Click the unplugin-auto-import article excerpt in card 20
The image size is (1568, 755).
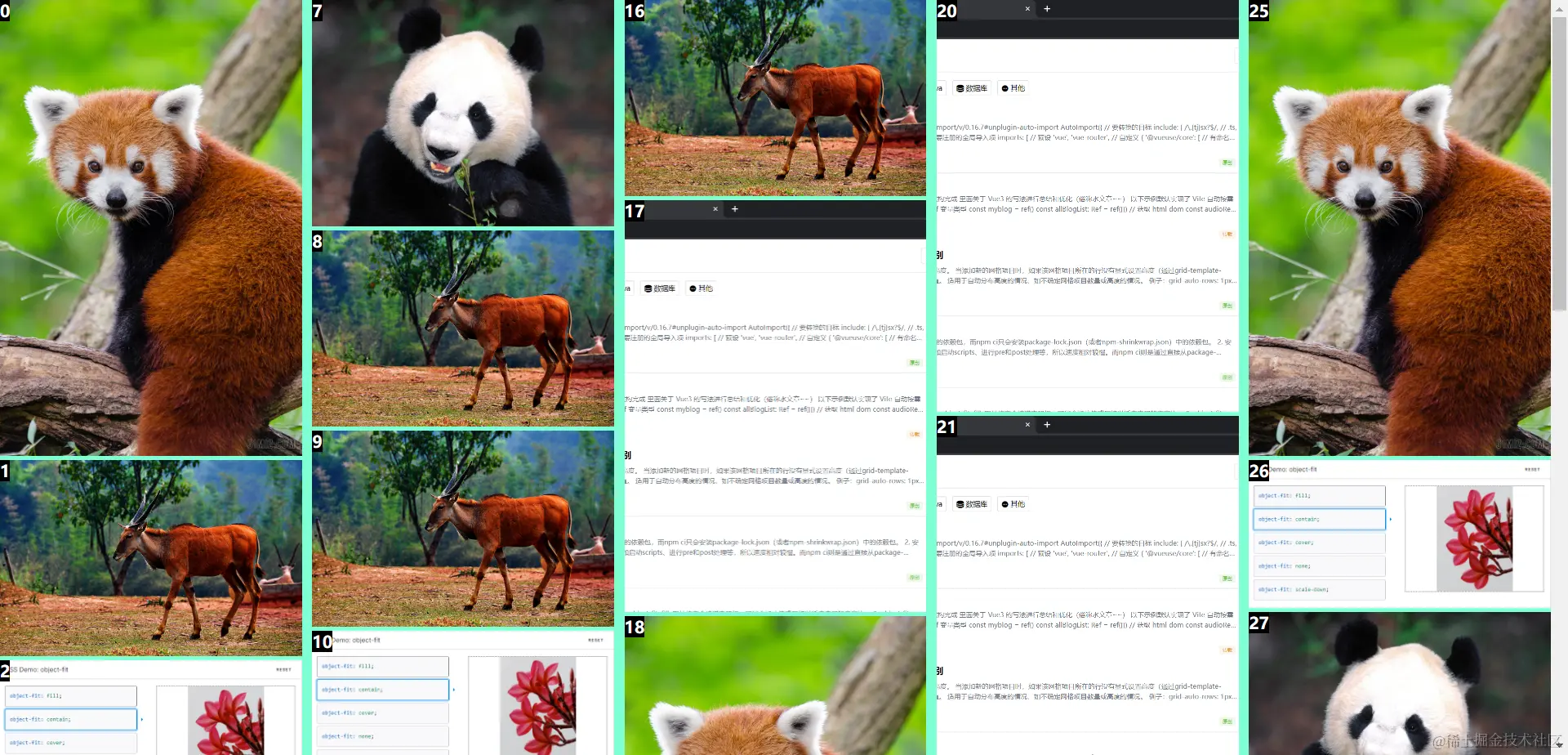[x=1087, y=132]
